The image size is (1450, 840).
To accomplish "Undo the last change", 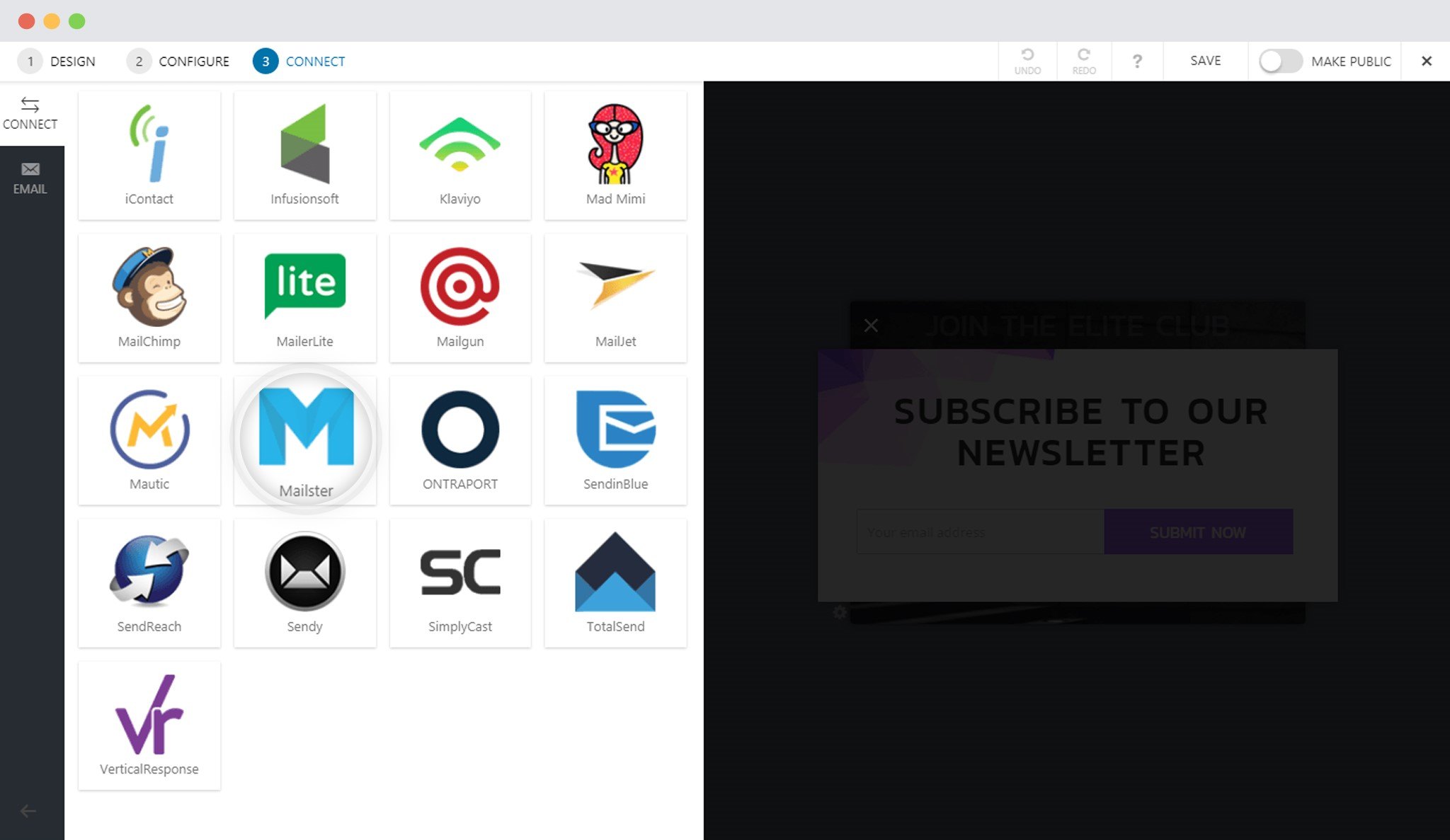I will (x=1027, y=61).
